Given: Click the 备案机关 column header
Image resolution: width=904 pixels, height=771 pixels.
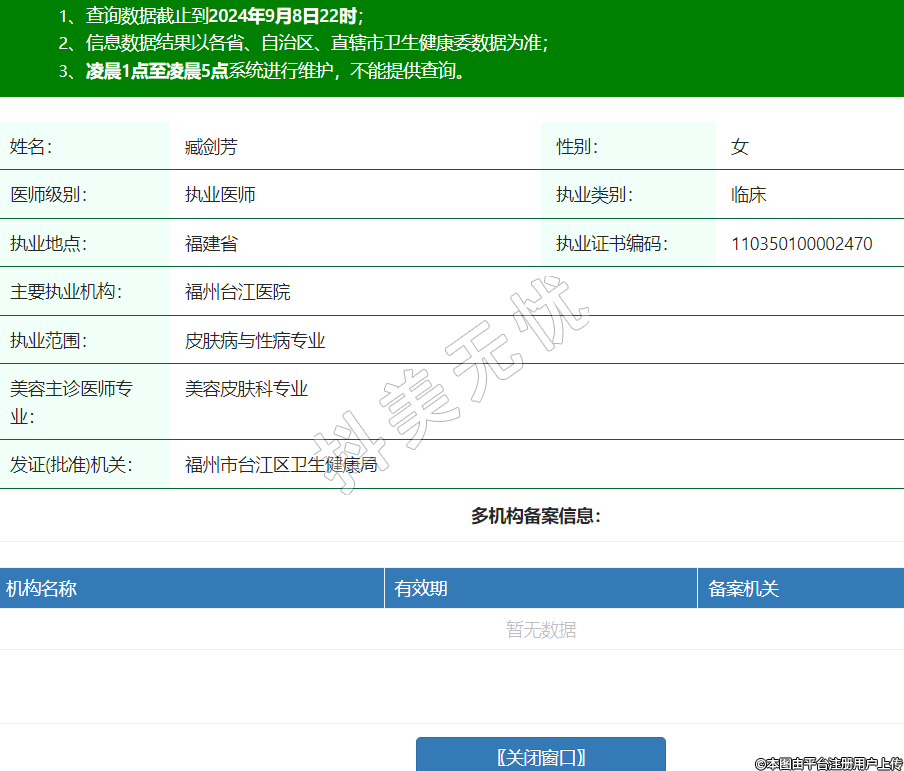Looking at the screenshot, I should tap(743, 588).
